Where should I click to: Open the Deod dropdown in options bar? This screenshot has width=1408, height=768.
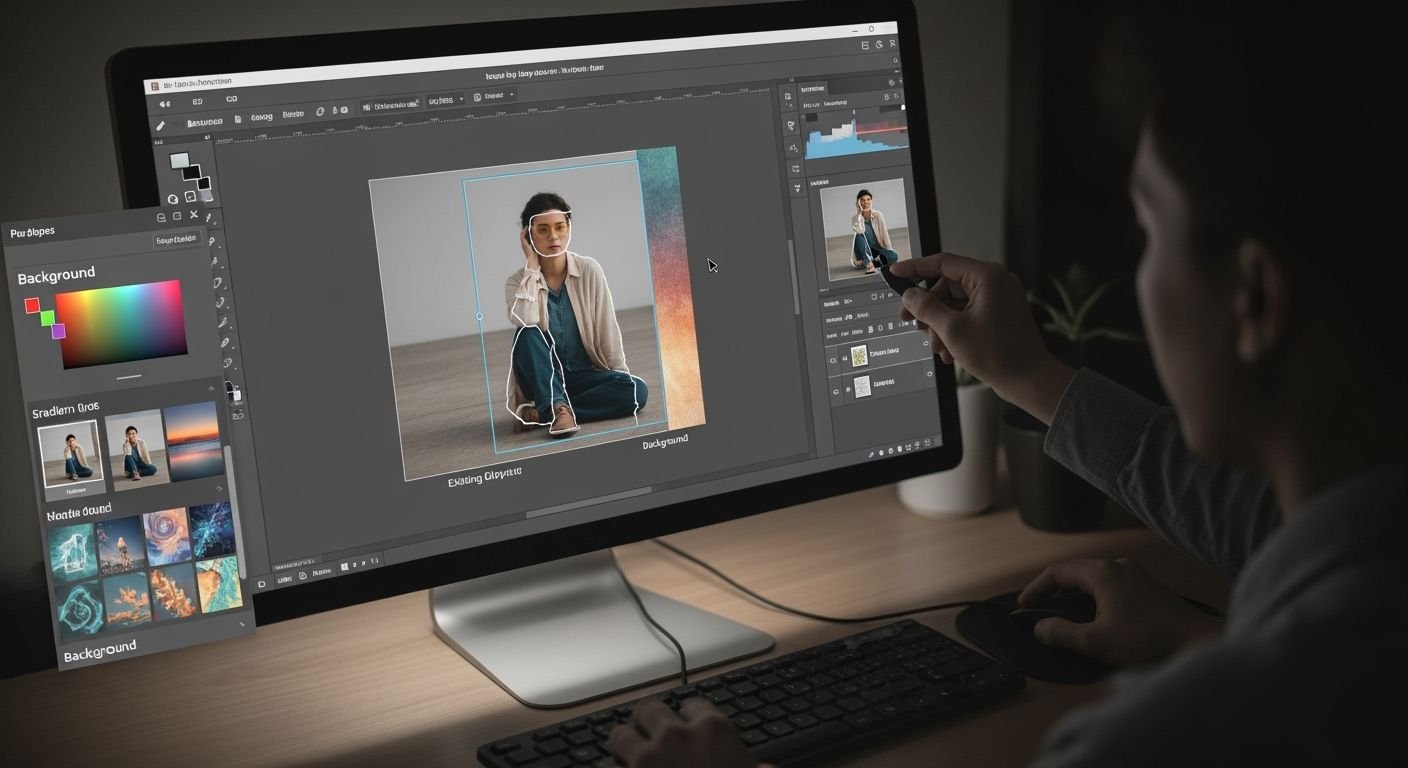pos(494,97)
